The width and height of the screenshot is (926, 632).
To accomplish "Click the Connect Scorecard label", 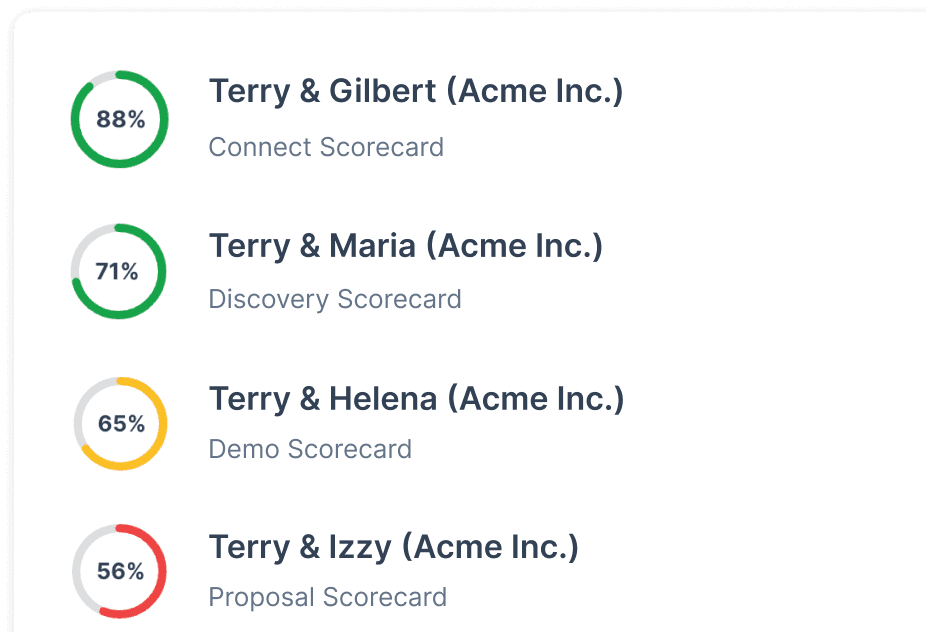I will tap(326, 147).
